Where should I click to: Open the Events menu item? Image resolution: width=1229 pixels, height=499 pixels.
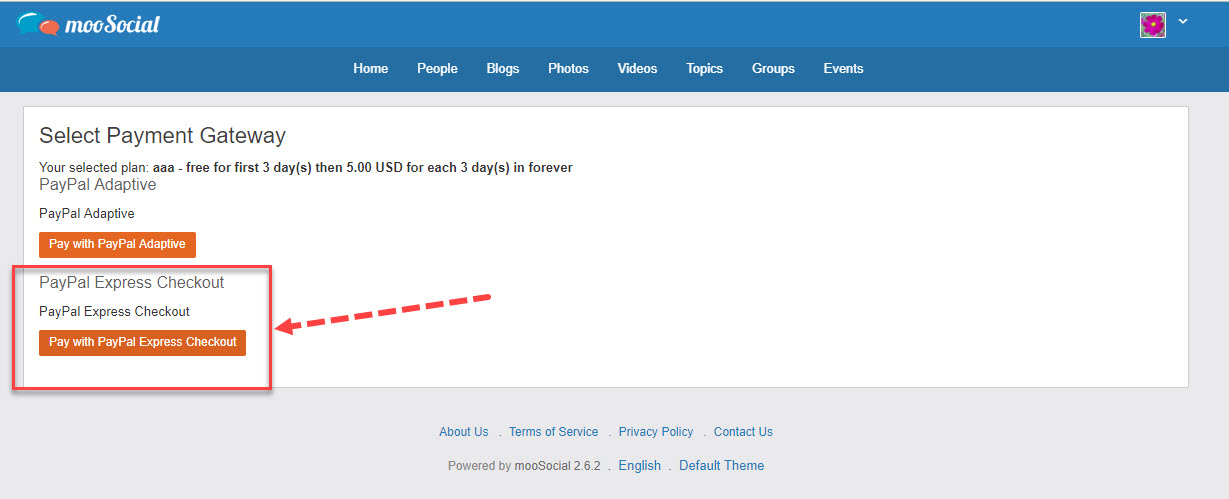[843, 69]
